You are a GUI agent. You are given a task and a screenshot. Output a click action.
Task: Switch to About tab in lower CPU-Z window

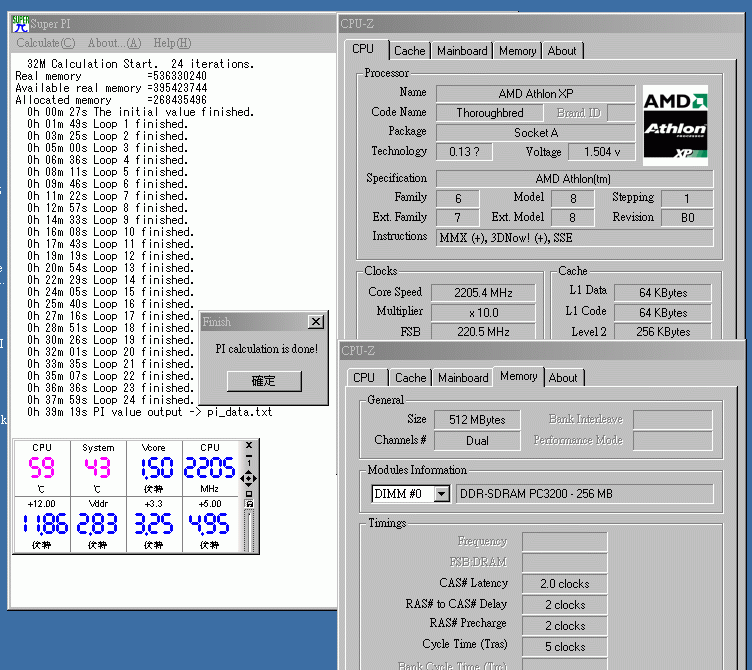pos(563,378)
